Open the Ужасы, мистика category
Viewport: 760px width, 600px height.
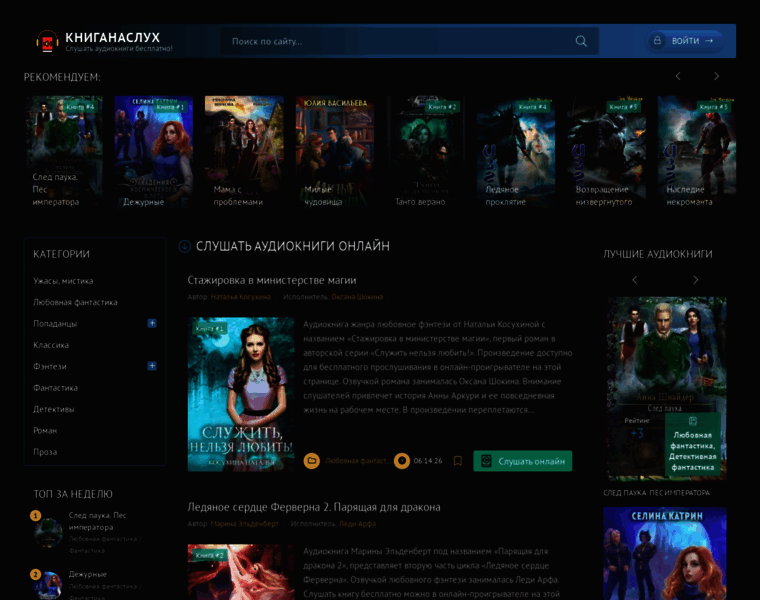(x=63, y=281)
